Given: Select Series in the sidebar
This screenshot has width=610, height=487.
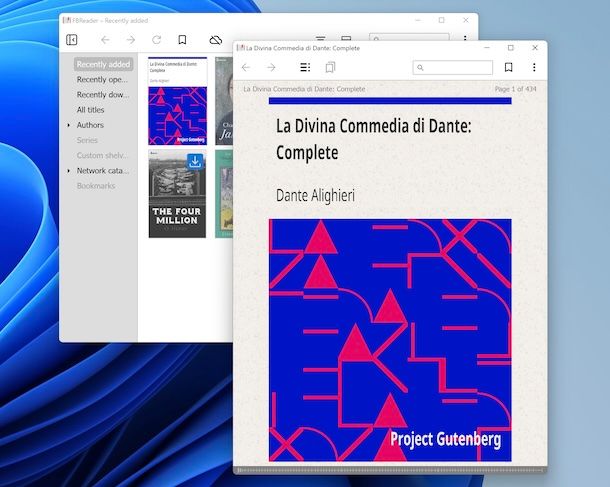Looking at the screenshot, I should coord(87,140).
